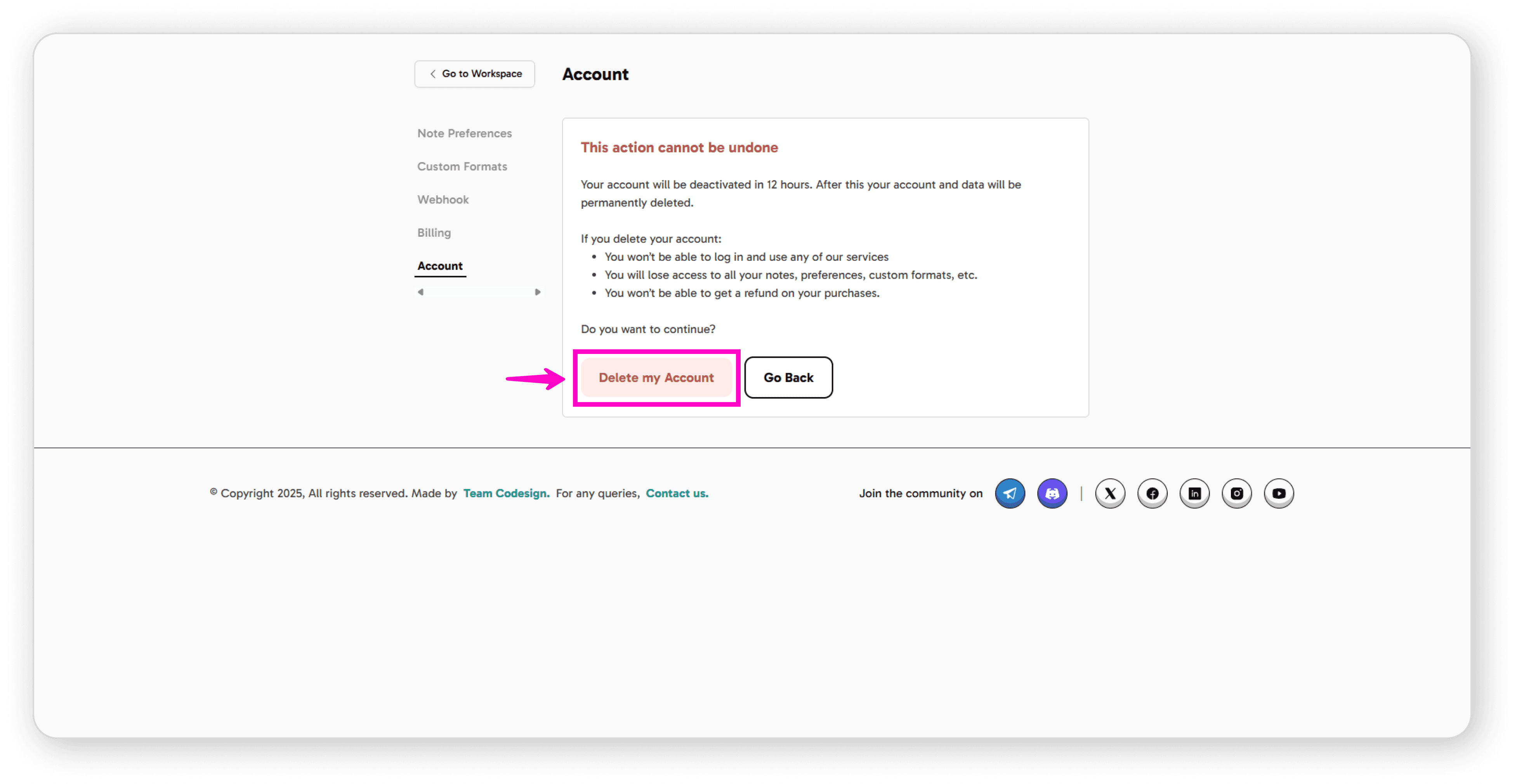Open the Instagram social icon
This screenshot has width=1517, height=784.
[x=1237, y=493]
